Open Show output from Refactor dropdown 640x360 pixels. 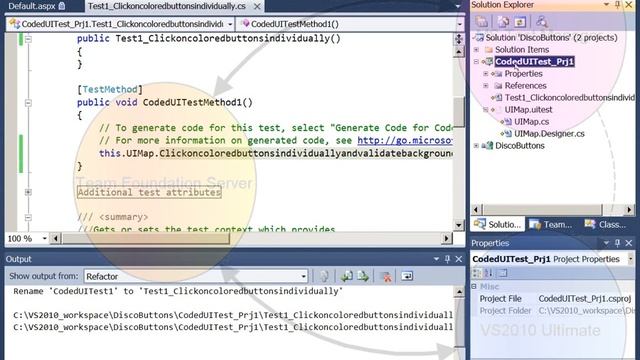tap(303, 276)
